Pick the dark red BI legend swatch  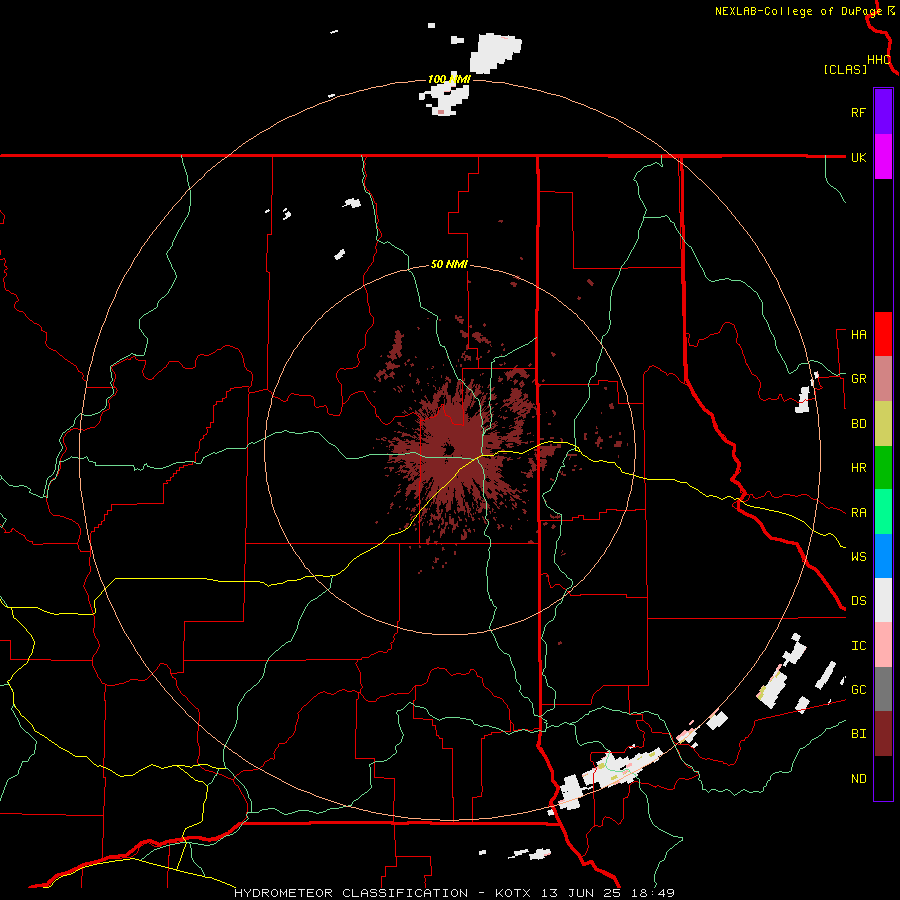tap(883, 734)
